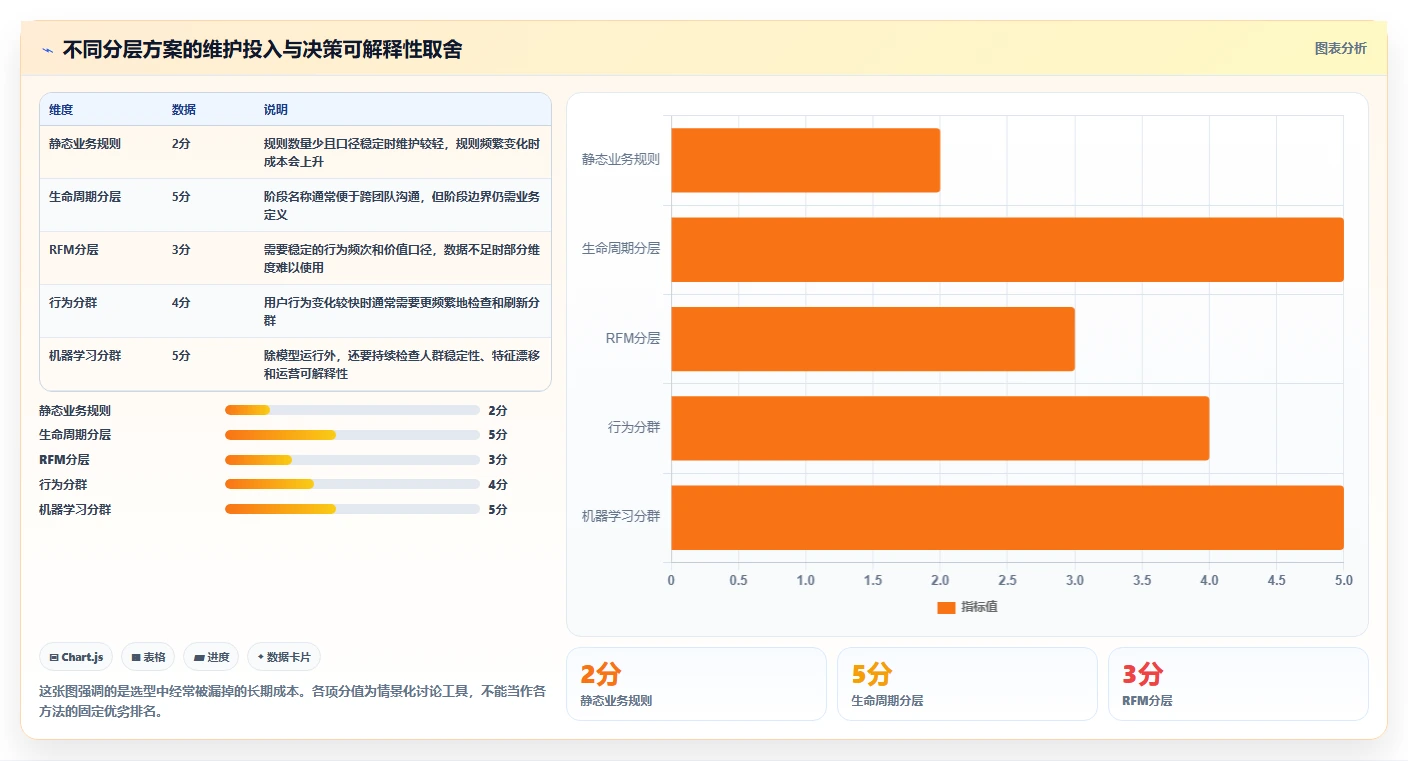Click the 指标值 legend text
The width and height of the screenshot is (1408, 761).
pyautogui.click(x=979, y=608)
